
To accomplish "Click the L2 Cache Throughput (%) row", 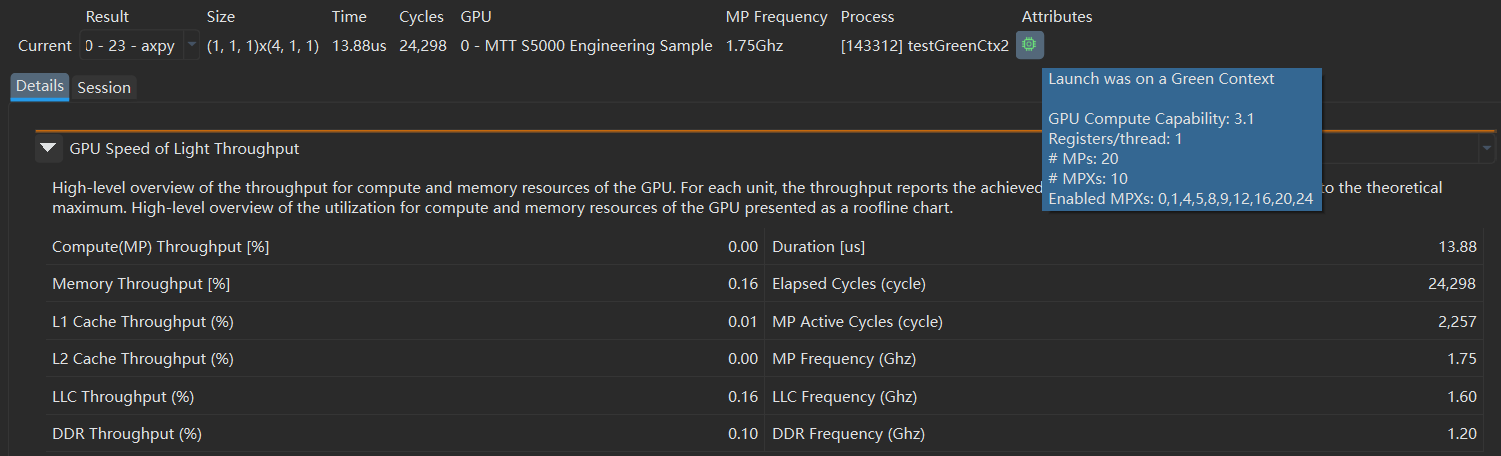I will coord(405,359).
